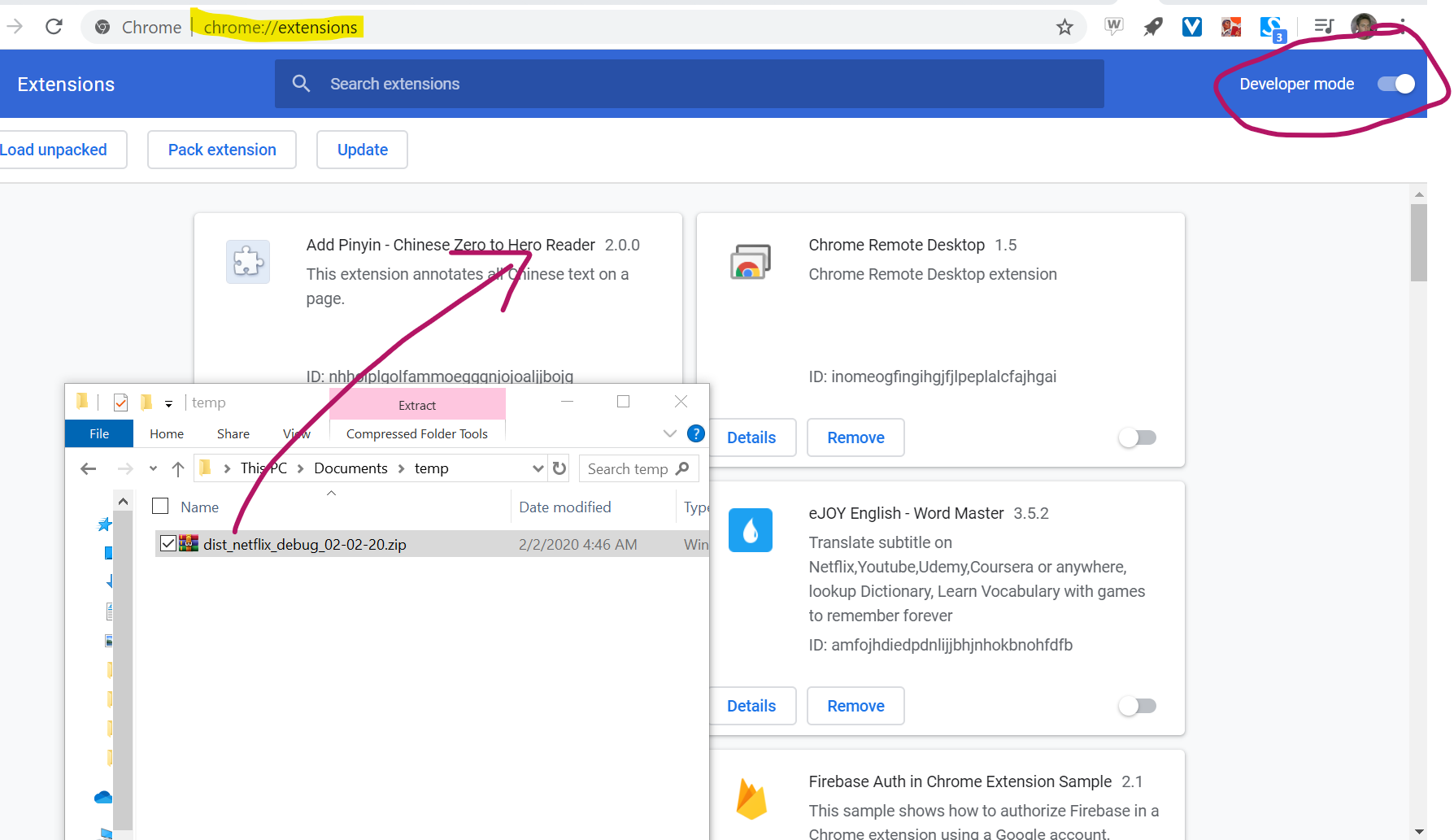Bookmark this page with the star icon
Viewport: 1454px width, 840px height.
(x=1064, y=28)
